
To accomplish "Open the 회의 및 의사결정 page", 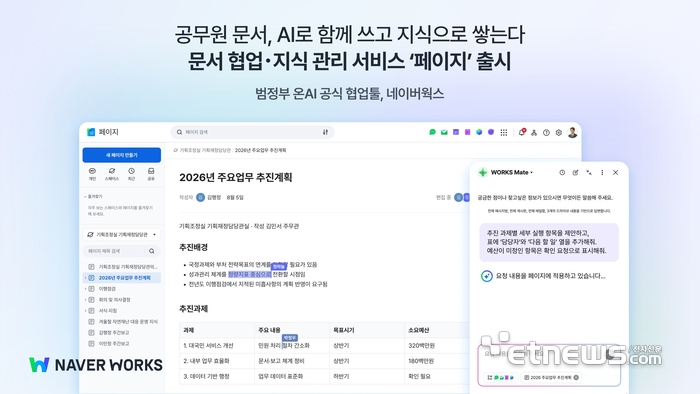I will tap(114, 299).
